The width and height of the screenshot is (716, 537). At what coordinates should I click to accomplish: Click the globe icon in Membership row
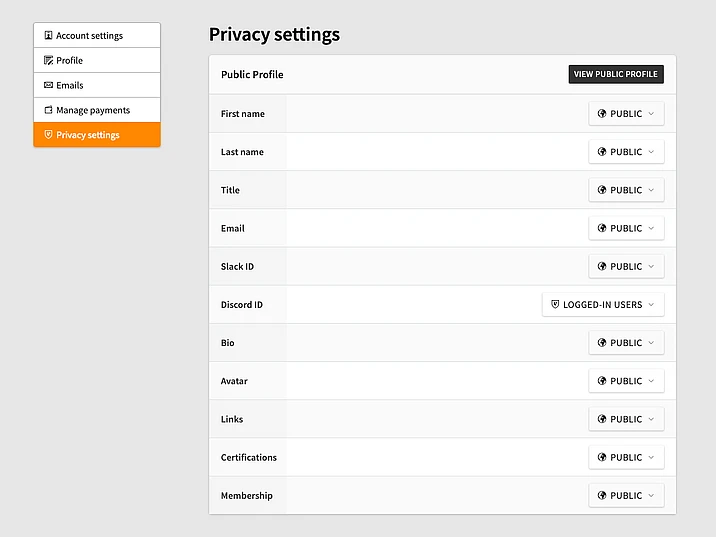click(x=602, y=496)
